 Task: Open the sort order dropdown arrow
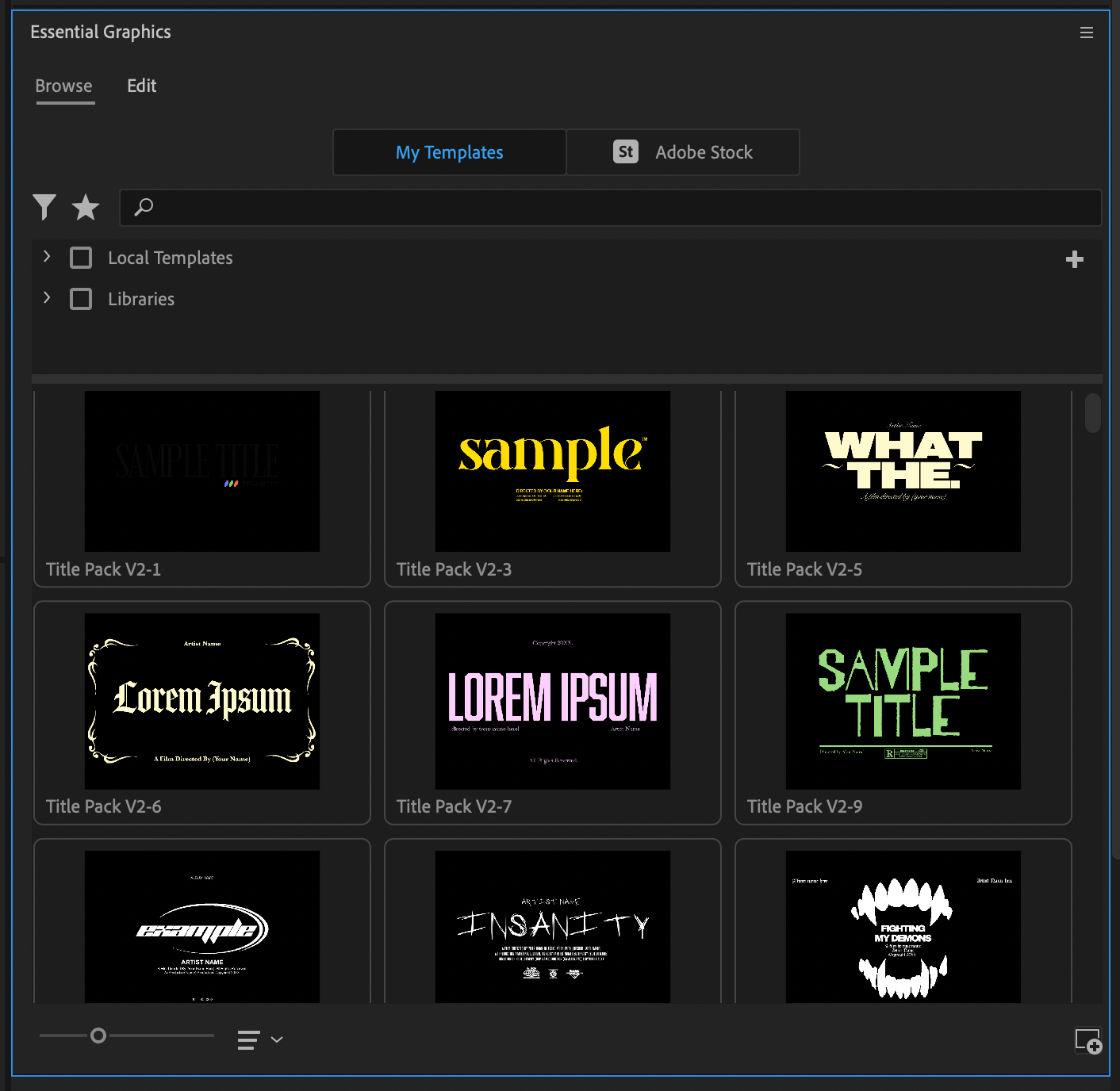(277, 1039)
